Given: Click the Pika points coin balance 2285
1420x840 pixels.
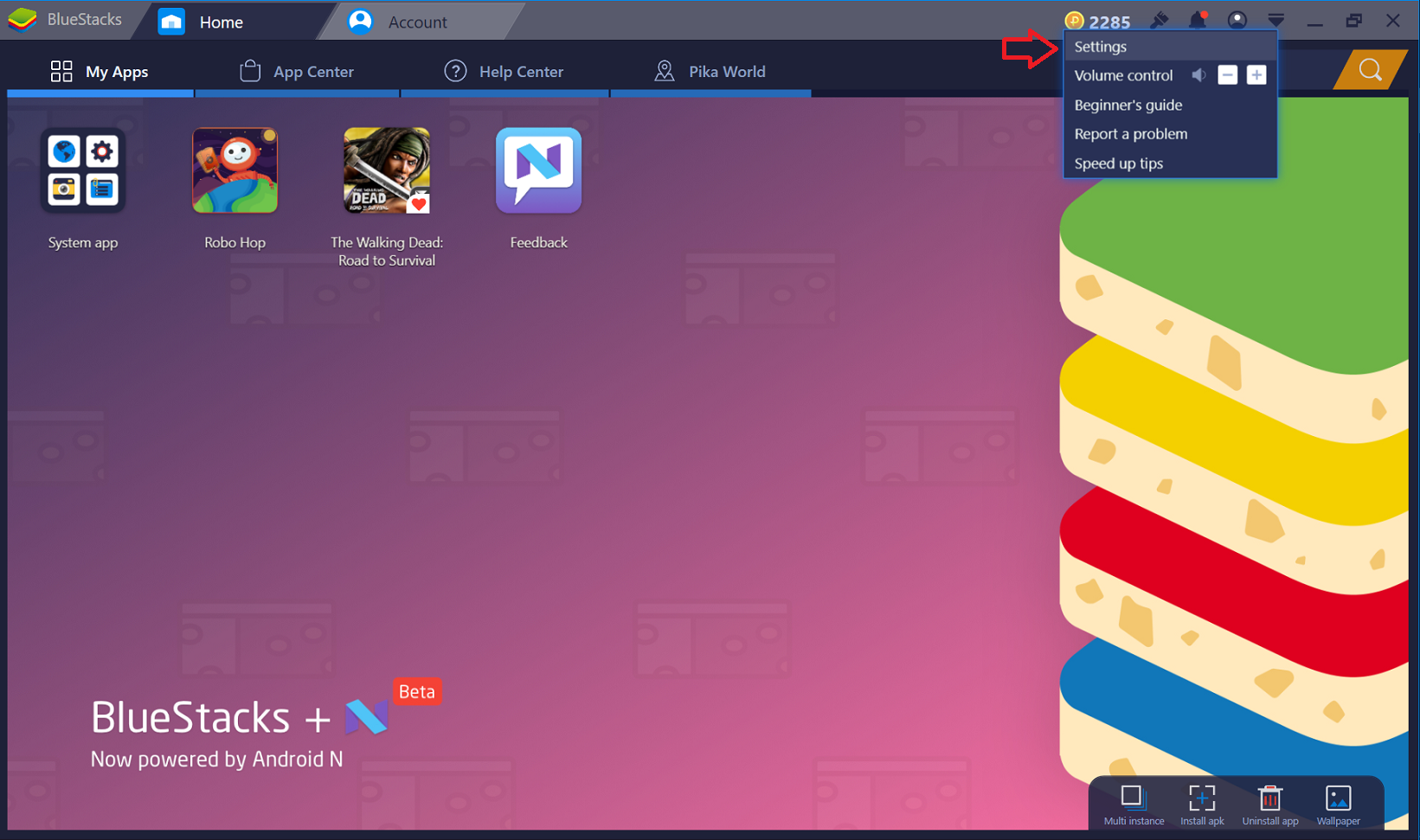Looking at the screenshot, I should (1097, 21).
